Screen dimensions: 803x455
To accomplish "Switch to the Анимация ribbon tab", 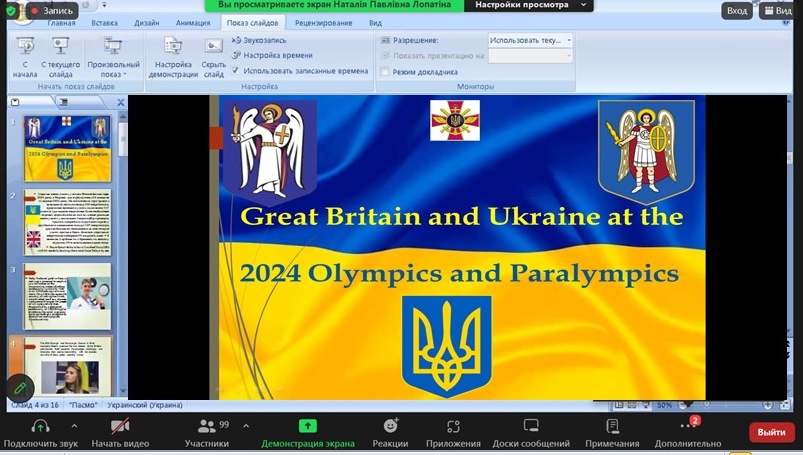I will [192, 21].
